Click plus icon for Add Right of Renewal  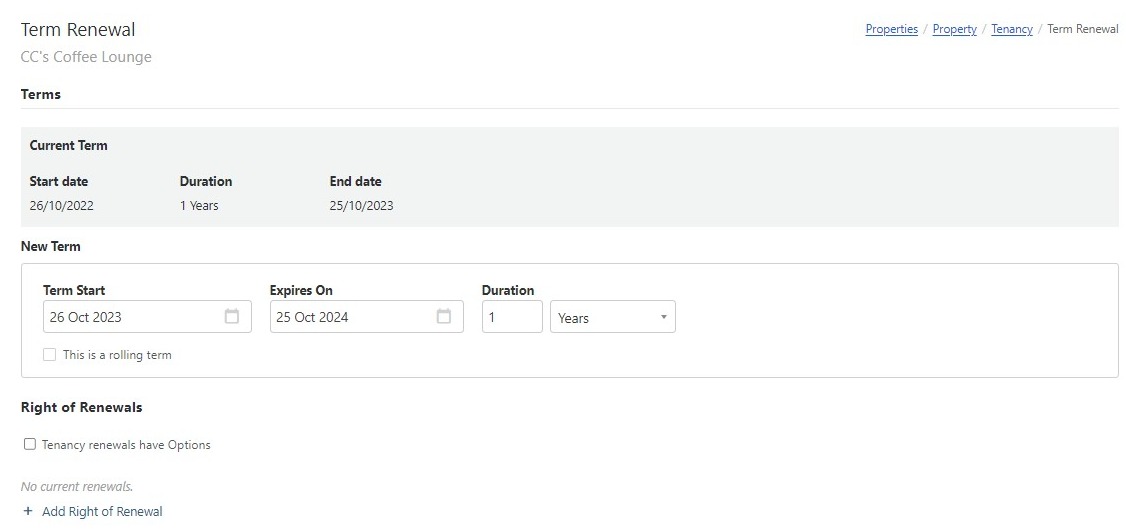coord(28,511)
